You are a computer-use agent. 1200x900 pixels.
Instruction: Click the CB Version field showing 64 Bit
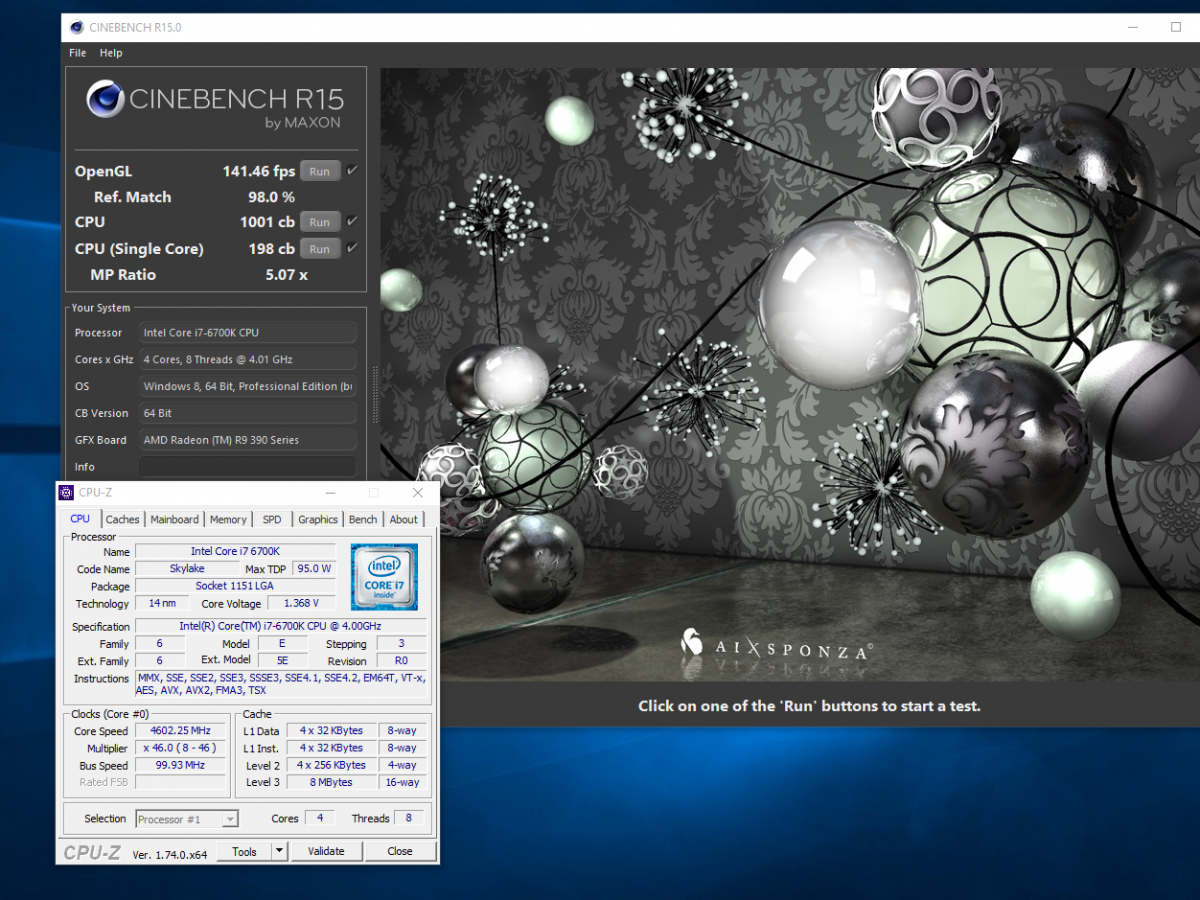pyautogui.click(x=247, y=413)
